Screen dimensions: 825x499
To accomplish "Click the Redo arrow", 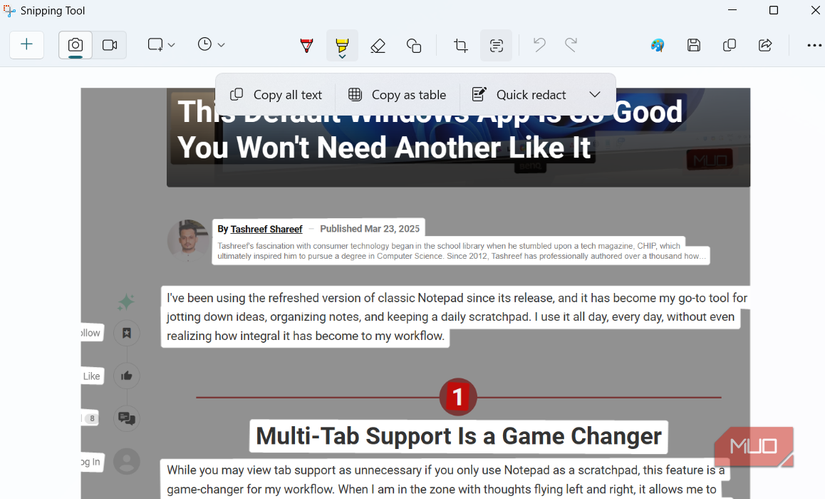I will [571, 45].
